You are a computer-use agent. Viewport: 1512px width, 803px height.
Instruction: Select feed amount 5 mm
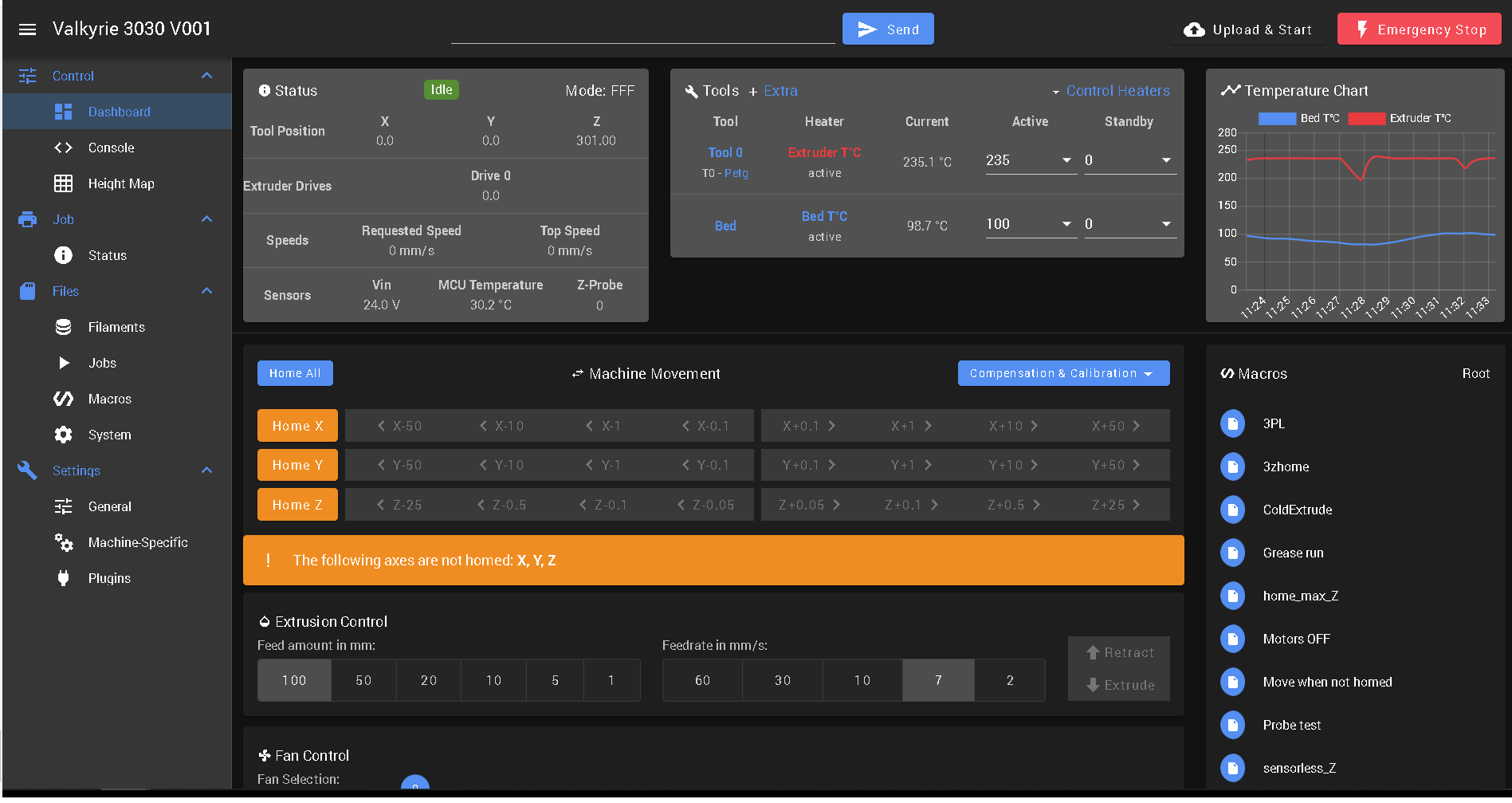point(555,680)
